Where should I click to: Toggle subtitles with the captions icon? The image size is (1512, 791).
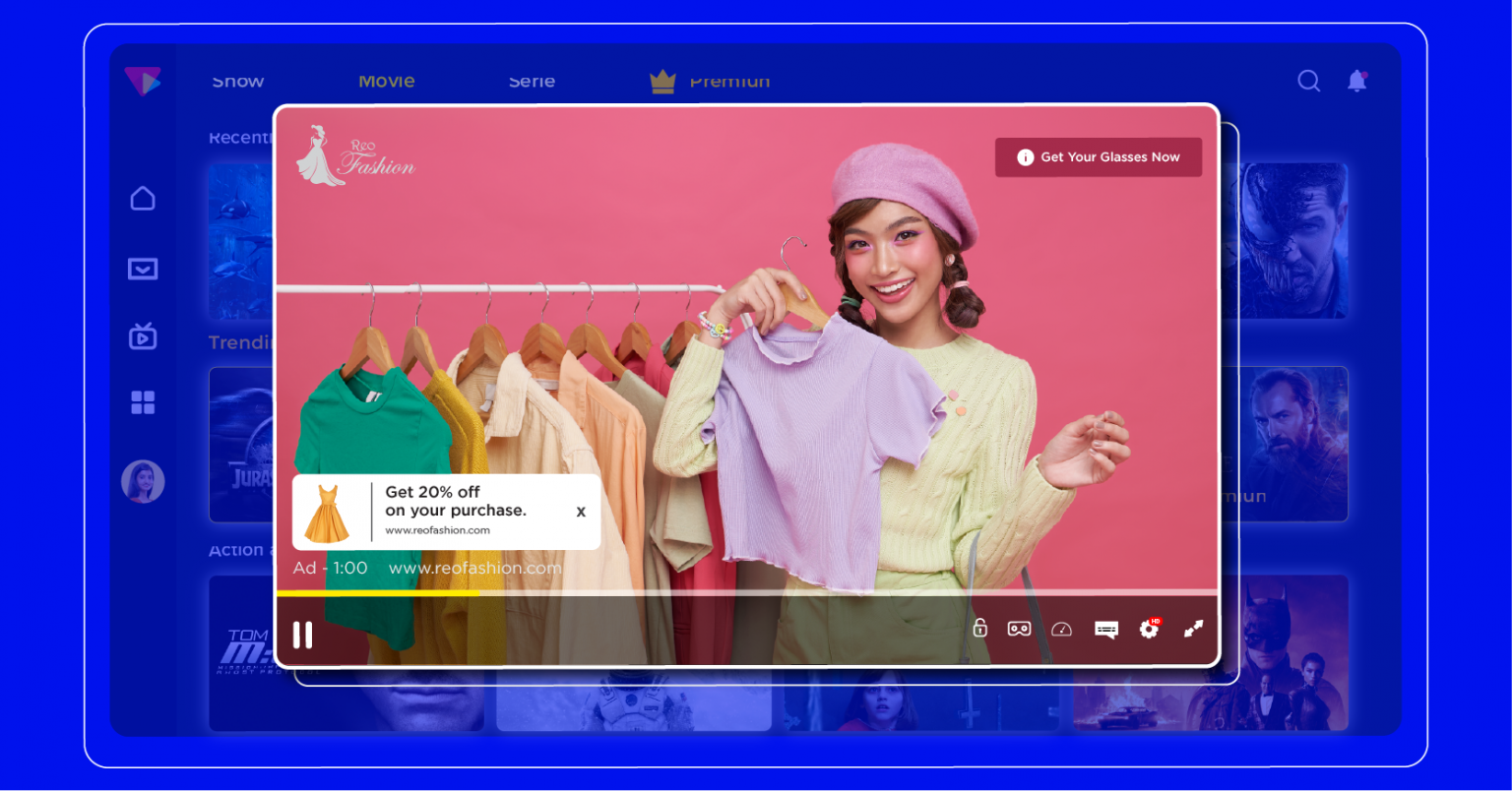coord(1105,629)
